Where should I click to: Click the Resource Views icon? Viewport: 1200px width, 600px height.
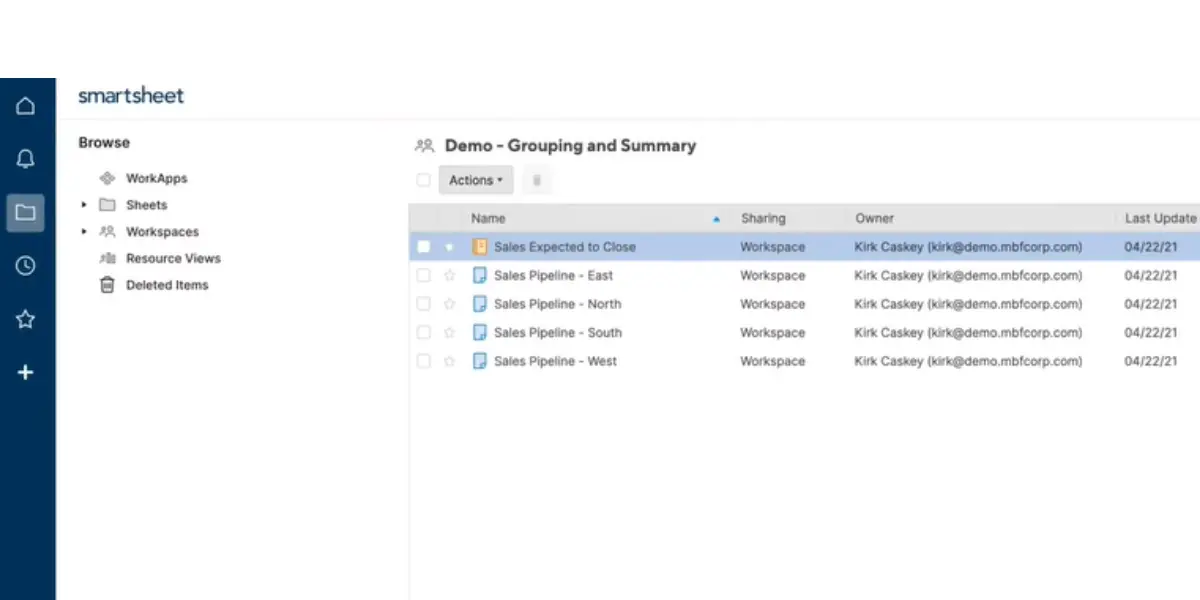(107, 258)
